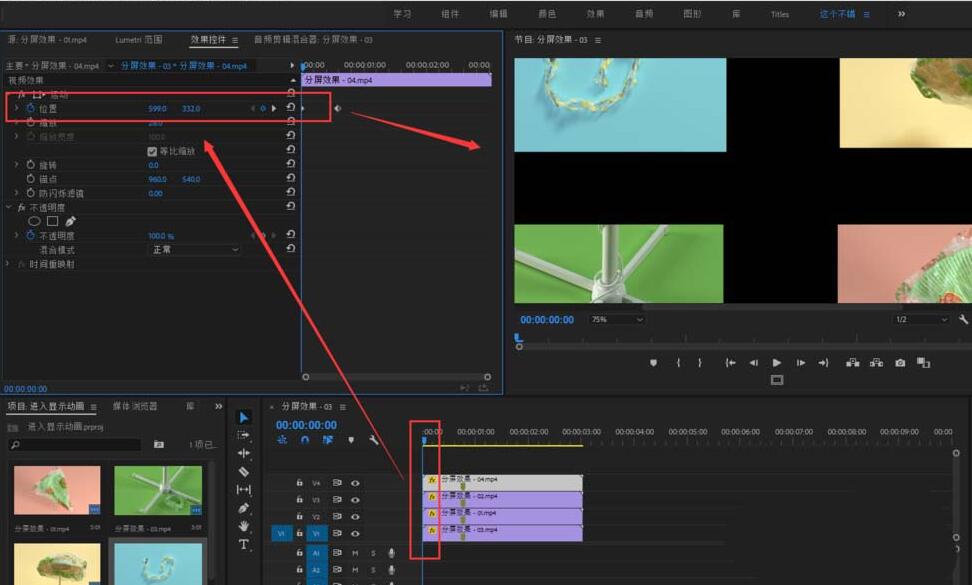Open the timeline settings wrench icon
Image resolution: width=972 pixels, height=585 pixels.
coord(375,440)
